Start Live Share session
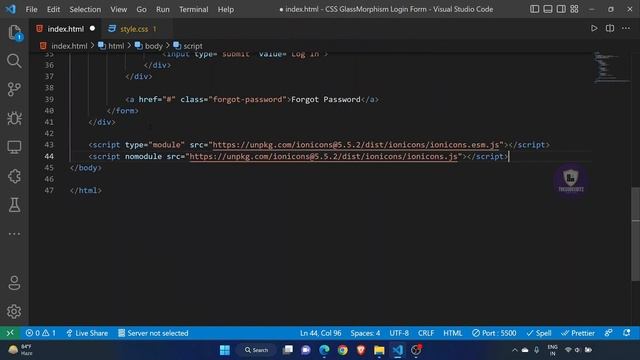Screen dimensions: 640x360 click(x=87, y=333)
